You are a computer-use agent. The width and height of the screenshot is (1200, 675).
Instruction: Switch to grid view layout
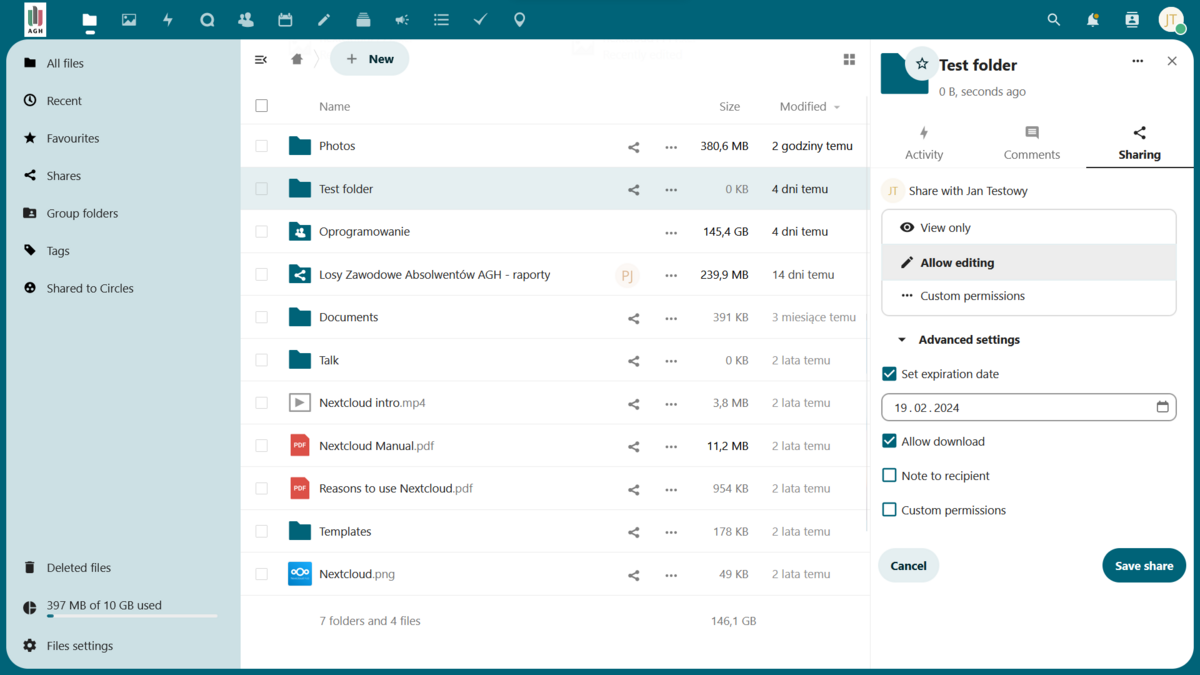(x=849, y=60)
